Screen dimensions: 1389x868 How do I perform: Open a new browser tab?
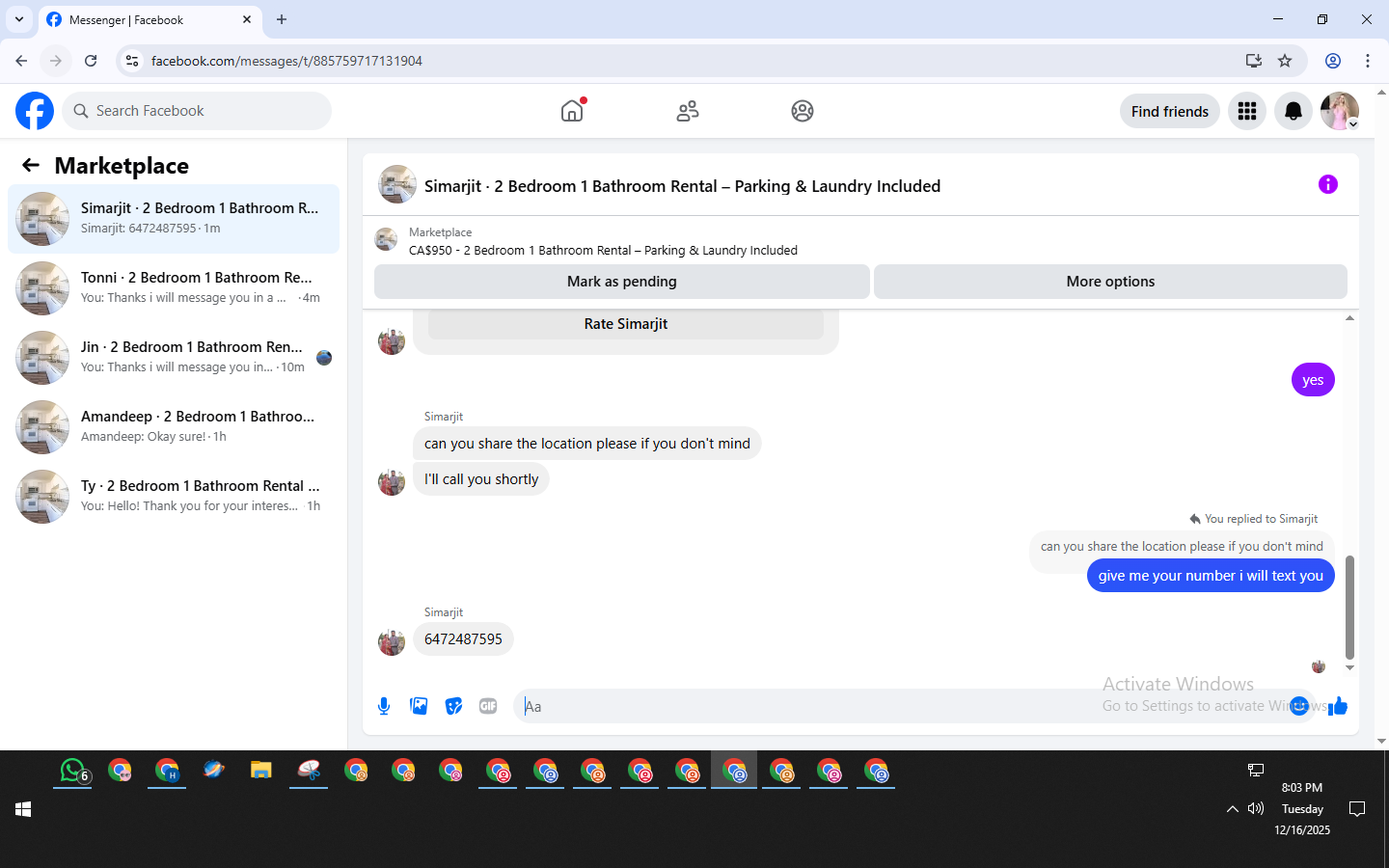point(282,19)
